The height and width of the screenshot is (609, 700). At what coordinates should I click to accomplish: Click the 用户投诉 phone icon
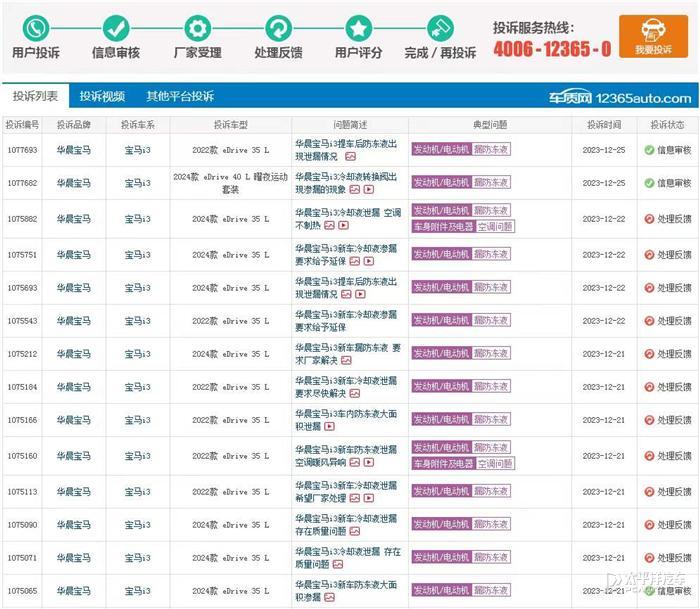click(x=36, y=28)
